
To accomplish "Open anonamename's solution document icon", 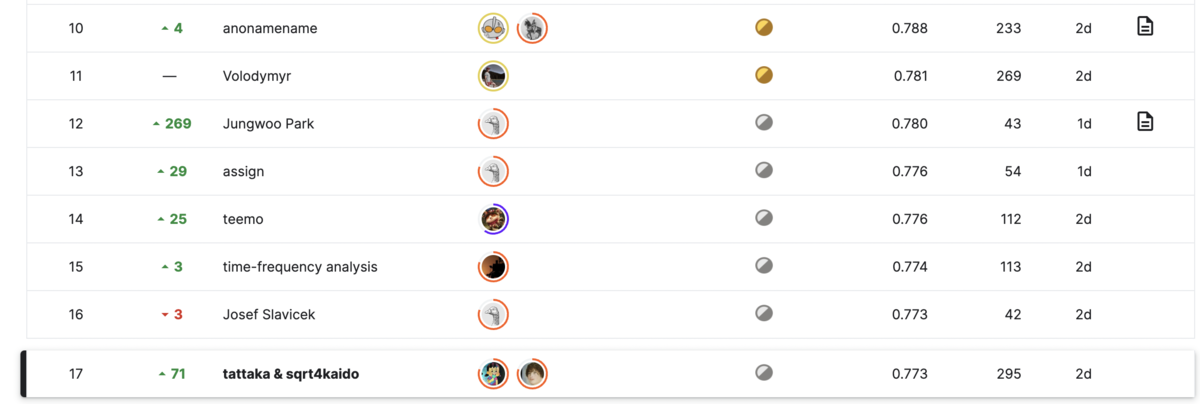I will (x=1145, y=27).
